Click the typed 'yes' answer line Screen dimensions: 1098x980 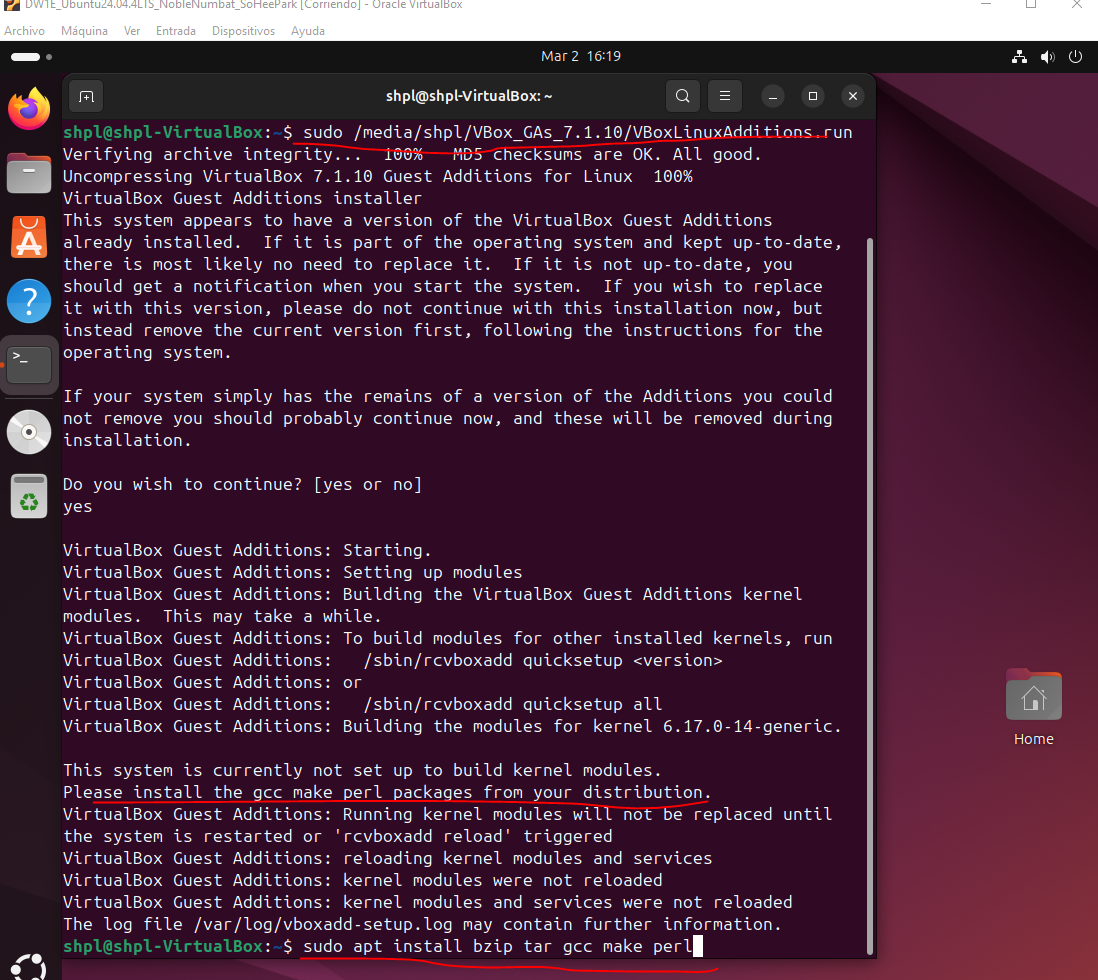tap(77, 506)
